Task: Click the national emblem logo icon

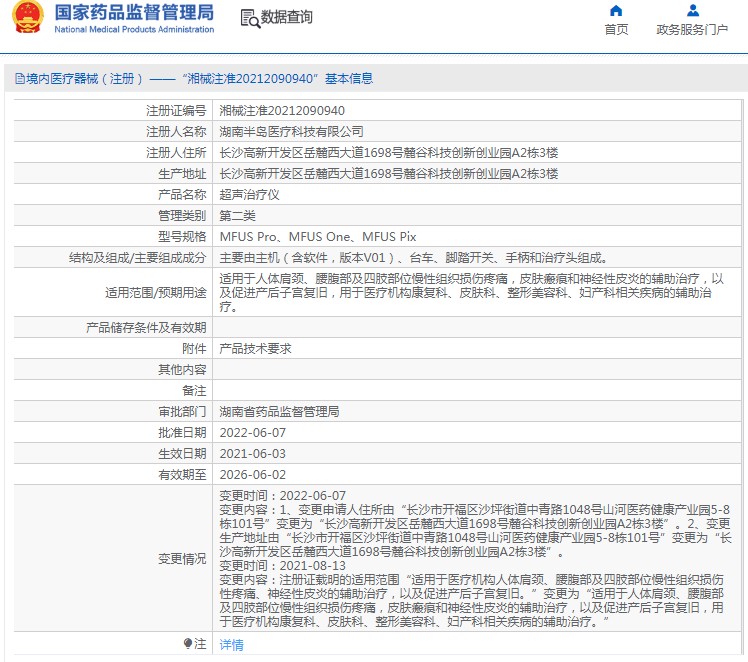Action: [x=28, y=17]
